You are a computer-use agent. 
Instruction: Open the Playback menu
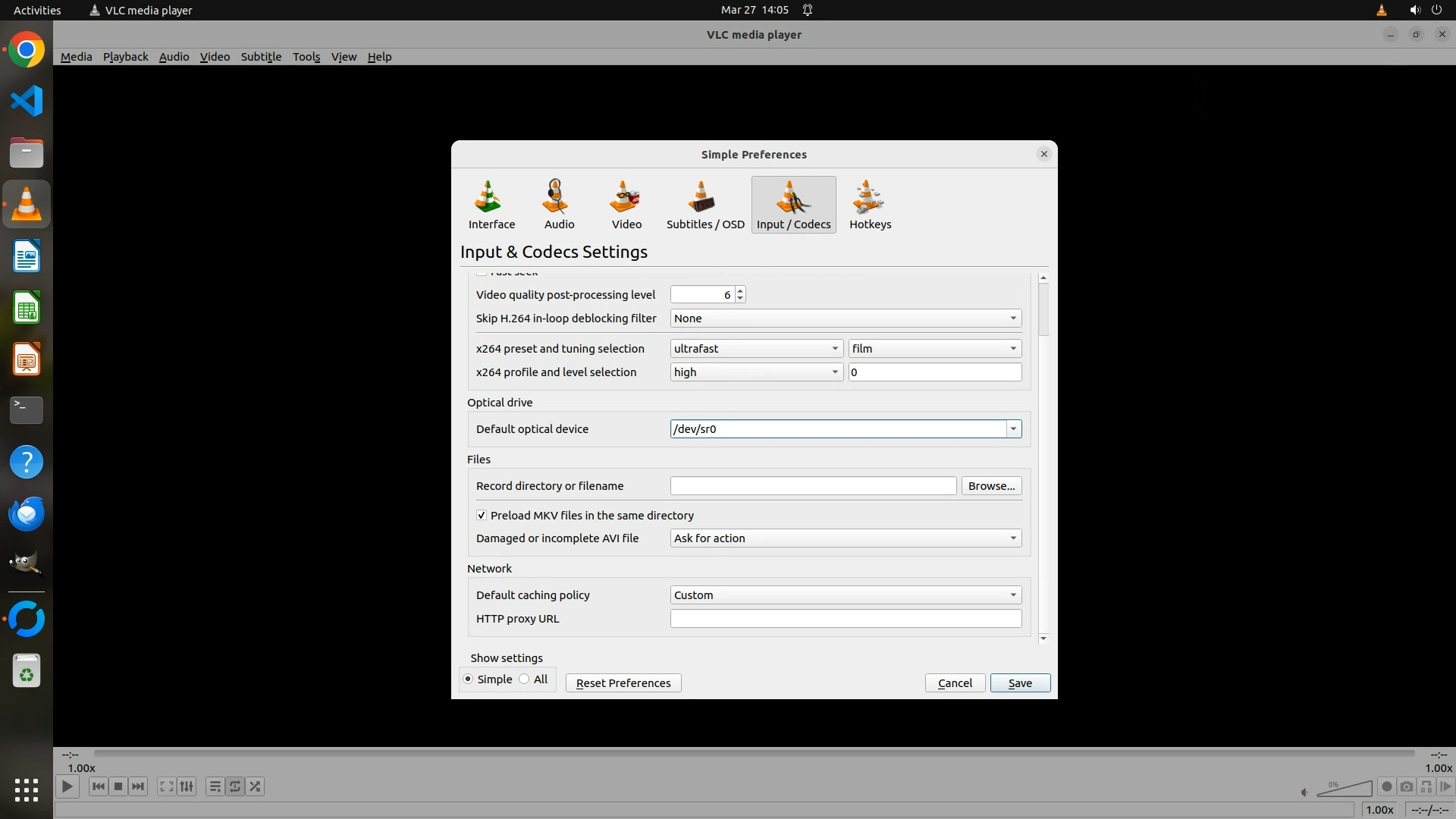coord(125,57)
